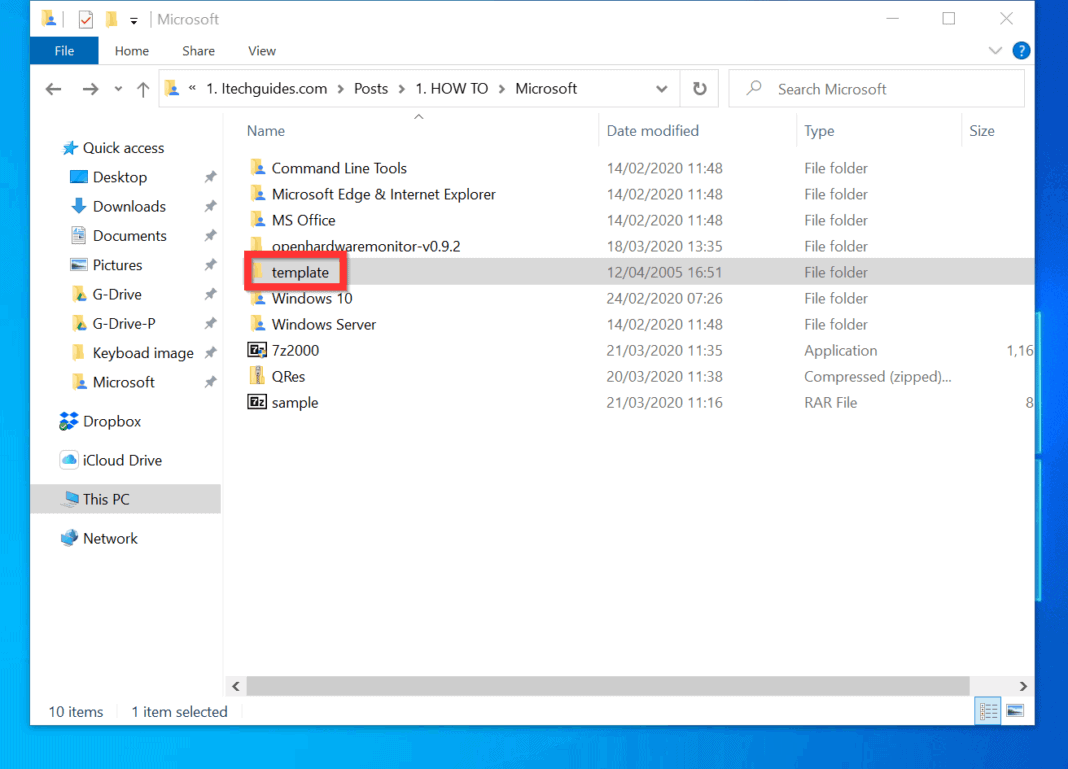Click the Windows Server folder icon
This screenshot has height=769, width=1068.
[257, 324]
